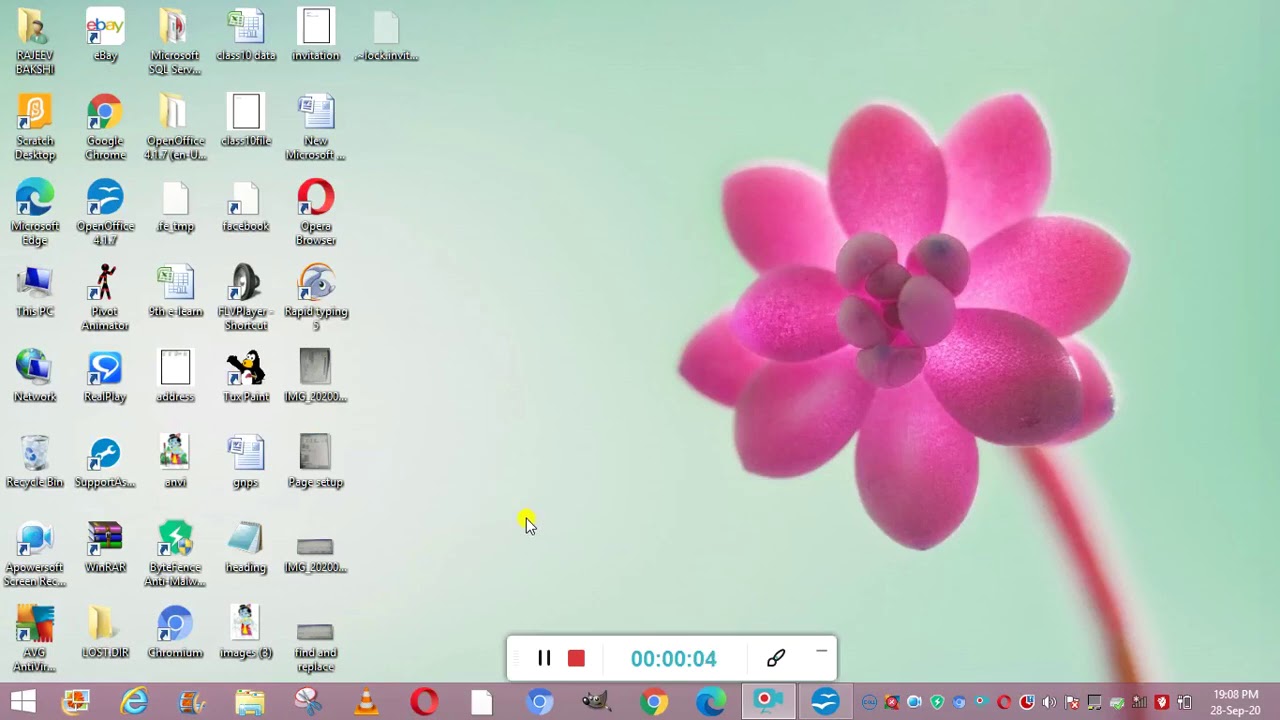Open the recorder annotation pen tool
1280x720 pixels.
(x=776, y=658)
